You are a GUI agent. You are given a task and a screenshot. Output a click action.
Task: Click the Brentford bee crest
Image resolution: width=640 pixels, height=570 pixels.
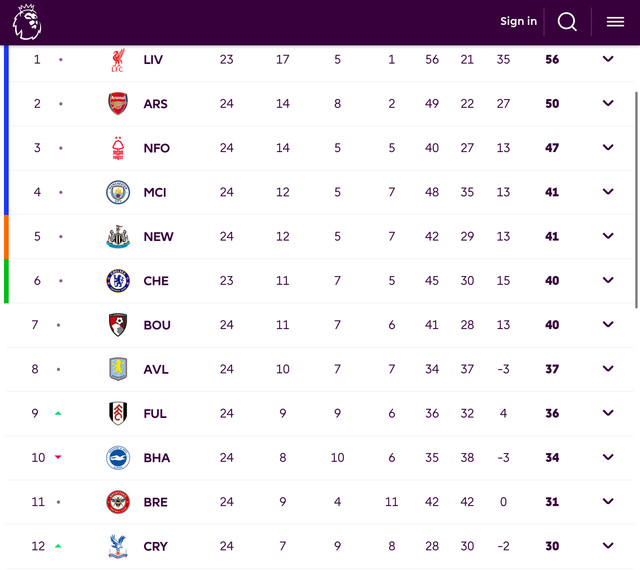(x=118, y=502)
